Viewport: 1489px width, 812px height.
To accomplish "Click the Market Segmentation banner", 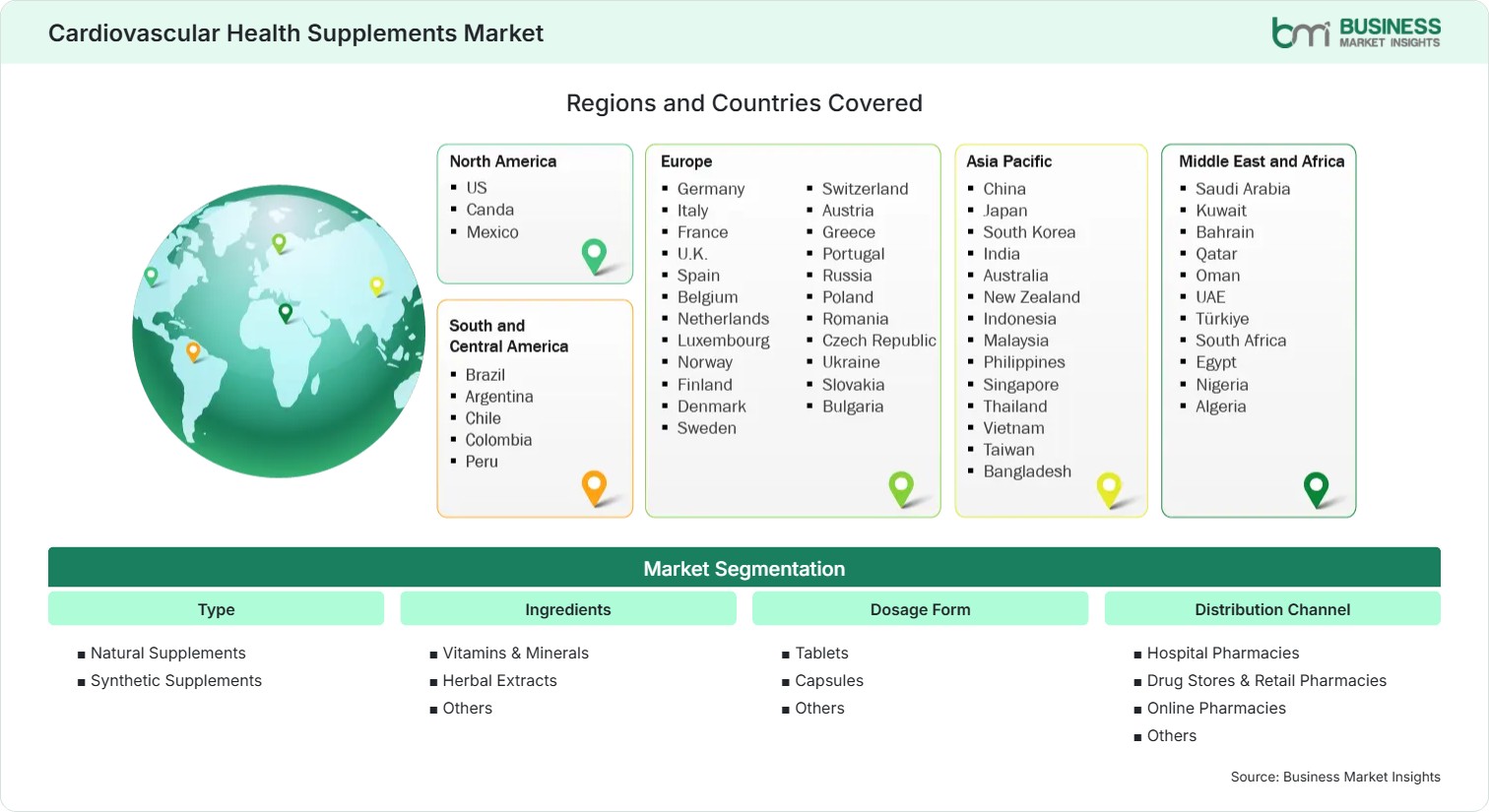I will click(x=744, y=568).
